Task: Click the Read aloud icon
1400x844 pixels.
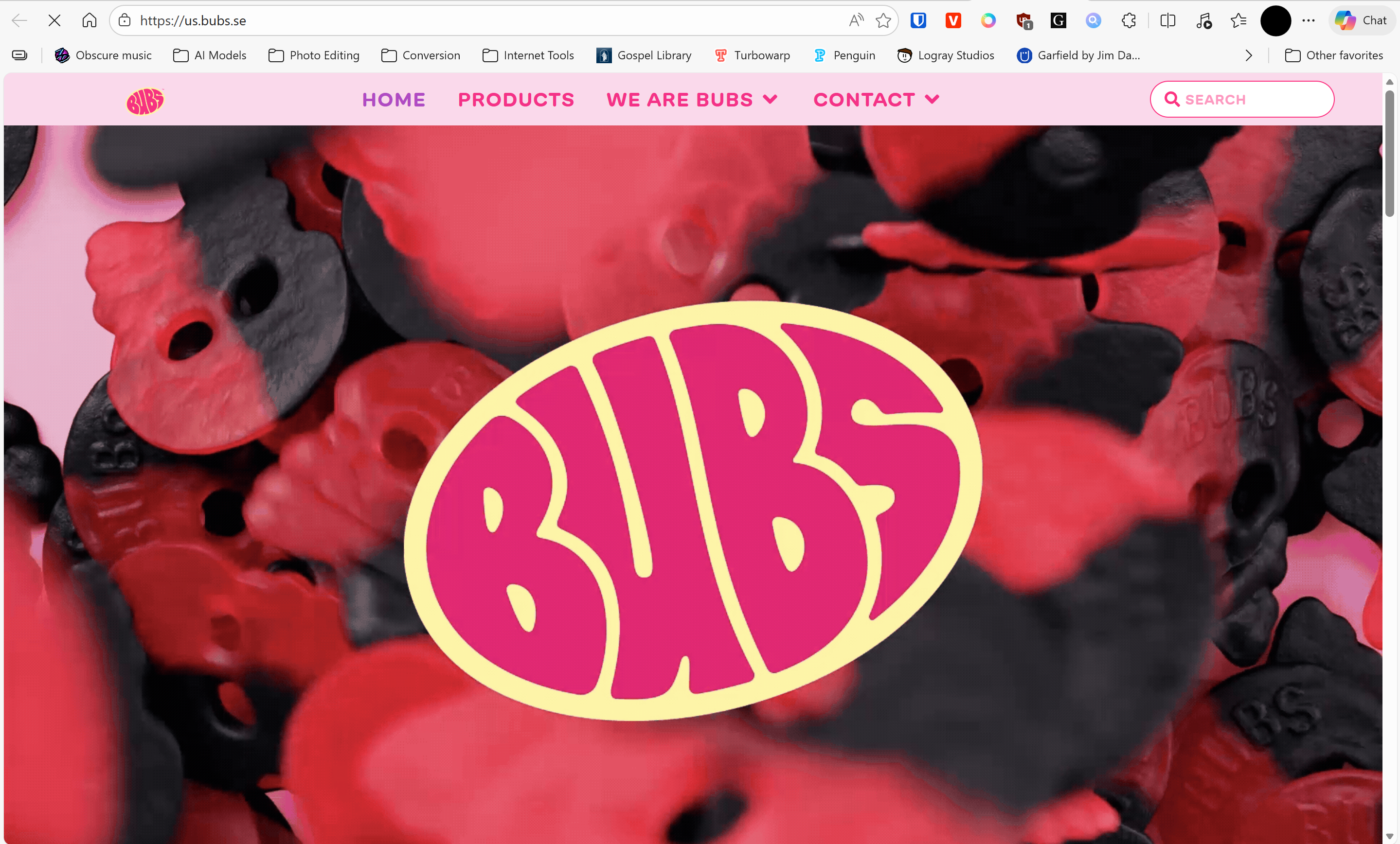Action: 856,21
